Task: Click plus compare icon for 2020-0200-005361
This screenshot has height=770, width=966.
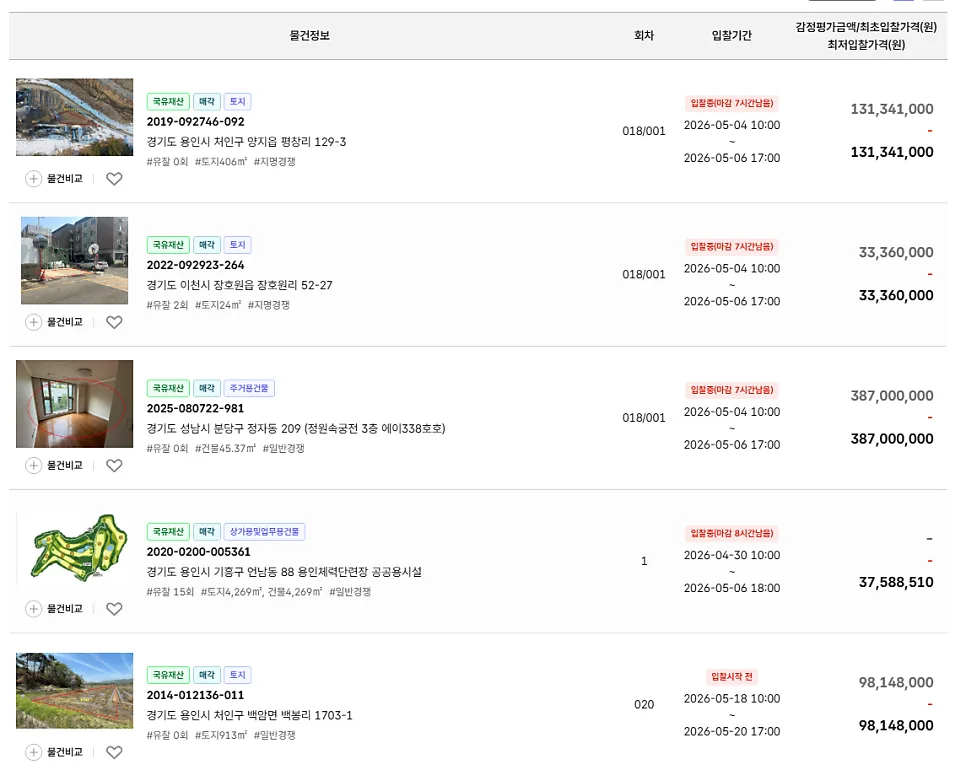Action: tap(33, 609)
